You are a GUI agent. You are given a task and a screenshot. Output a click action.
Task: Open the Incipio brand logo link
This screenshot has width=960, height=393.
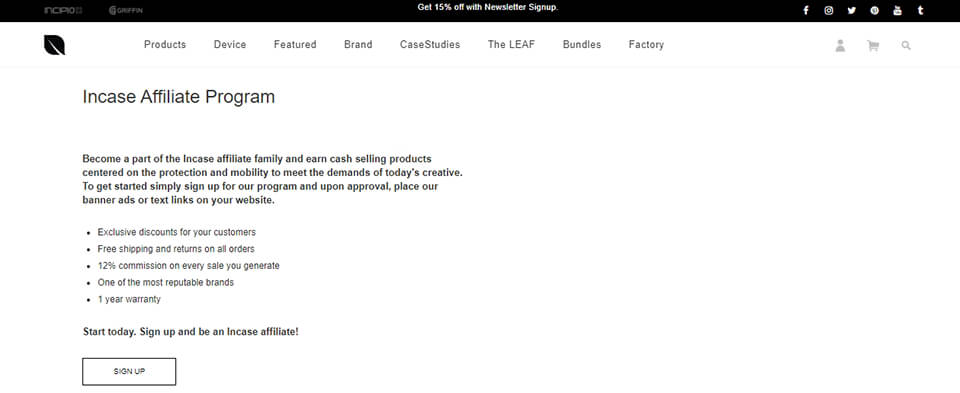(x=63, y=10)
